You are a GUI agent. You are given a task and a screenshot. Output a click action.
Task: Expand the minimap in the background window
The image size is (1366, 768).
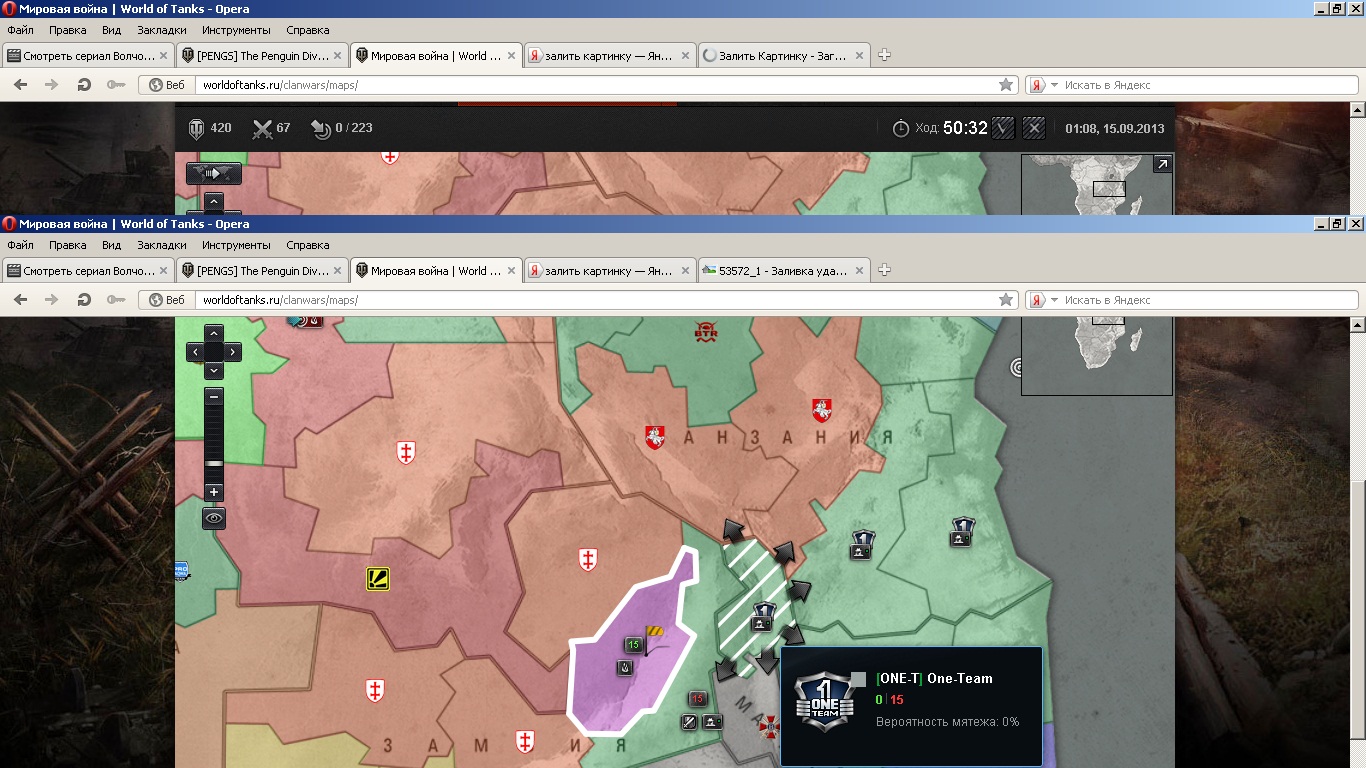1162,164
